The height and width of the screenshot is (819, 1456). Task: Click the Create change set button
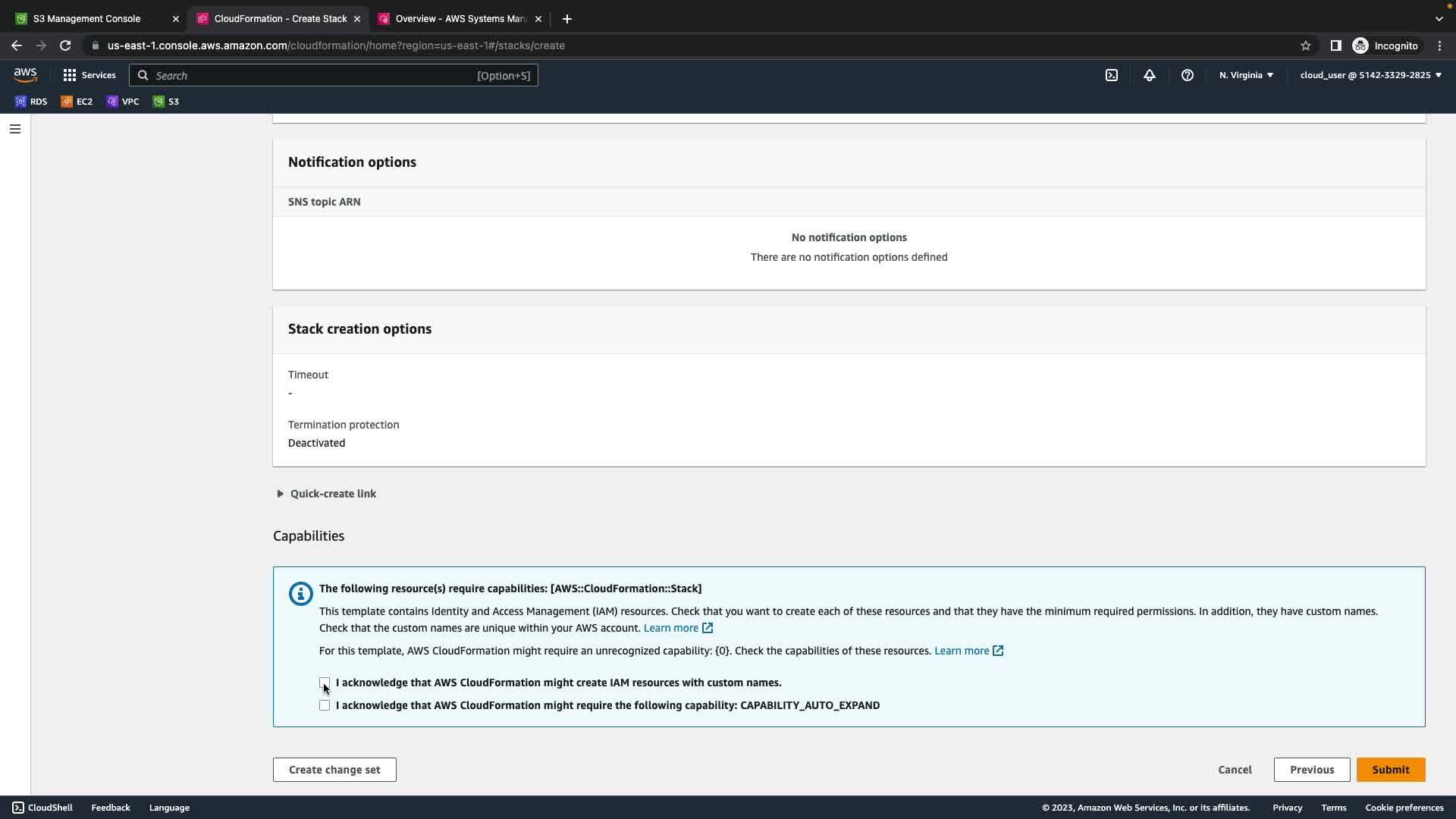click(x=334, y=770)
